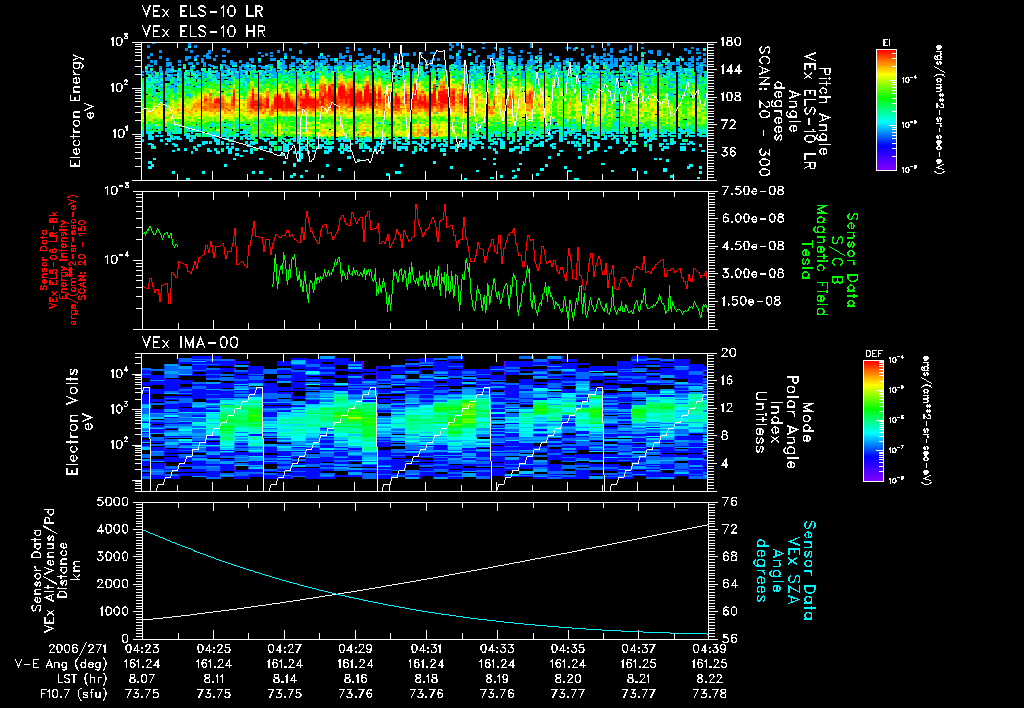Select the VEx ELS-10 HR title
The width and height of the screenshot is (1024, 708).
tap(203, 31)
